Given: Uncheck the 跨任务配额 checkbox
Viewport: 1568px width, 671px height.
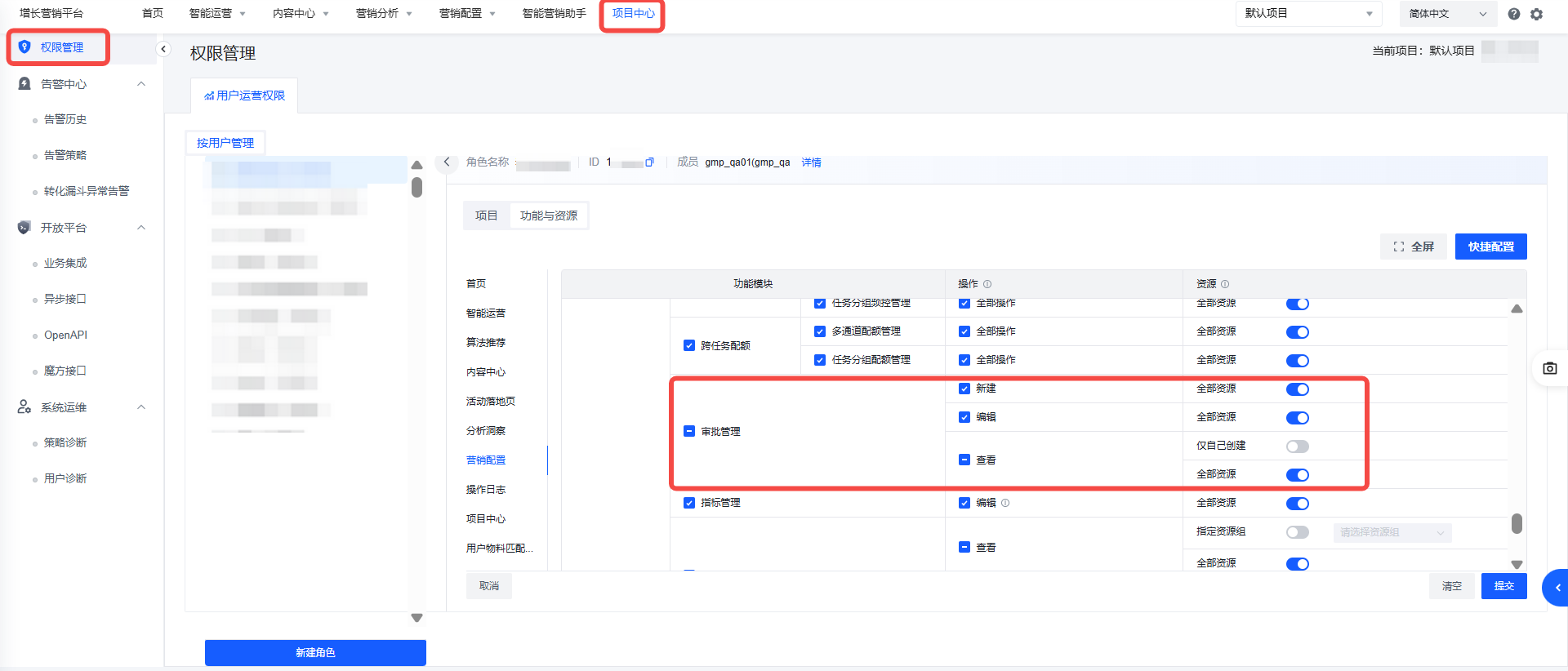Looking at the screenshot, I should [689, 346].
